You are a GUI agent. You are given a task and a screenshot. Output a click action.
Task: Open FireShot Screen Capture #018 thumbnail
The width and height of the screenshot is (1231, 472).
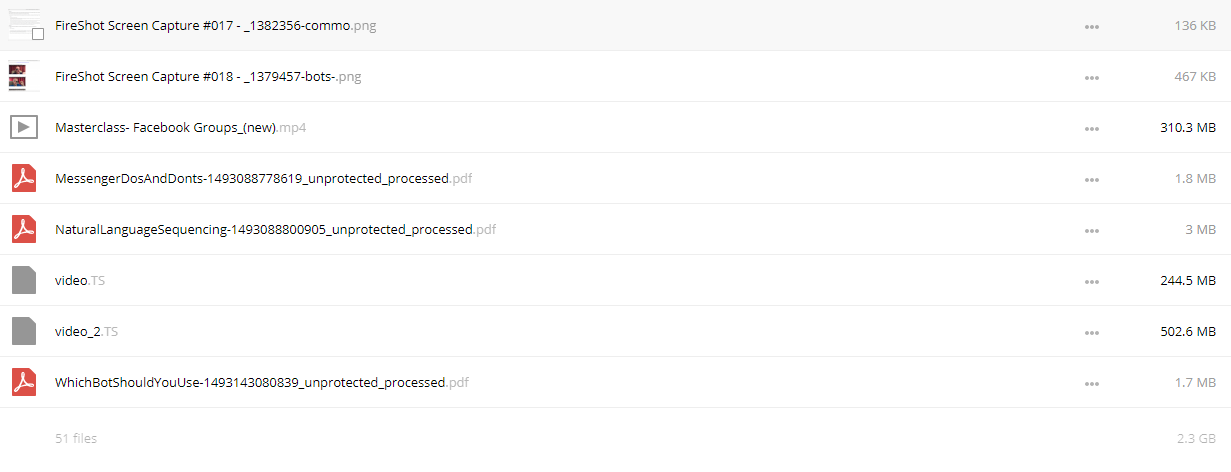point(24,76)
